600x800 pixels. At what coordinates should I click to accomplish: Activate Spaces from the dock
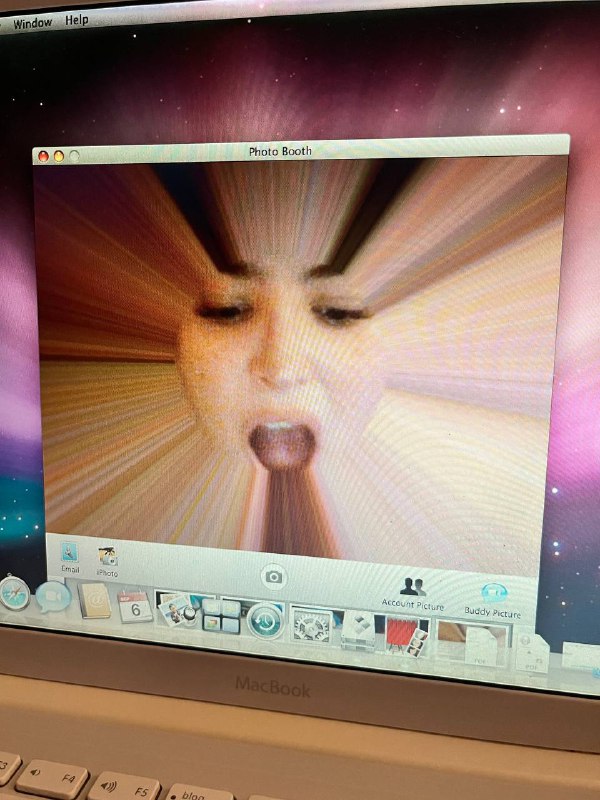tap(221, 615)
